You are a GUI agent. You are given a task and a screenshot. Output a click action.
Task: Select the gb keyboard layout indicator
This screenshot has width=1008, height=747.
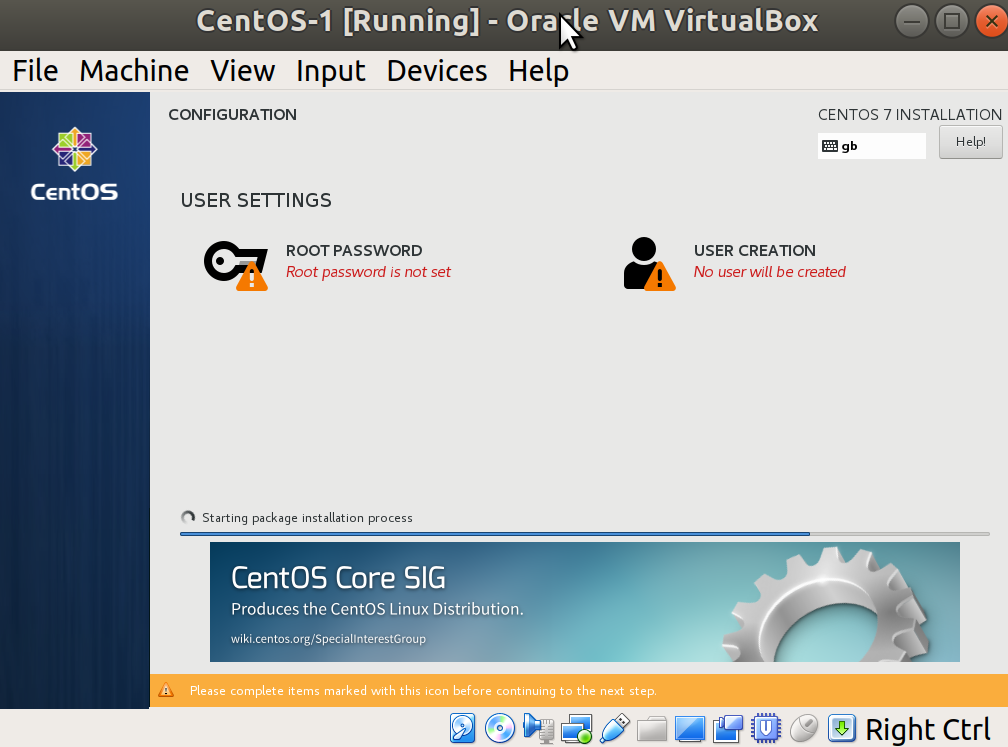pyautogui.click(x=871, y=146)
